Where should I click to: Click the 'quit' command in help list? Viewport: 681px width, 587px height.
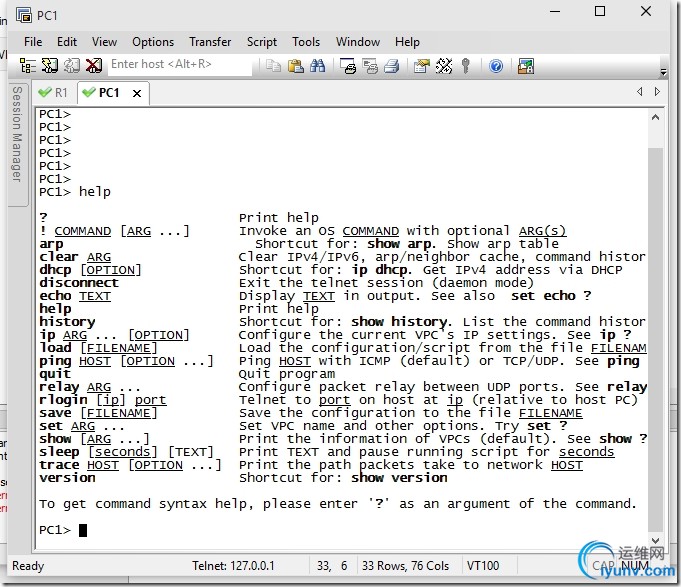(x=55, y=374)
